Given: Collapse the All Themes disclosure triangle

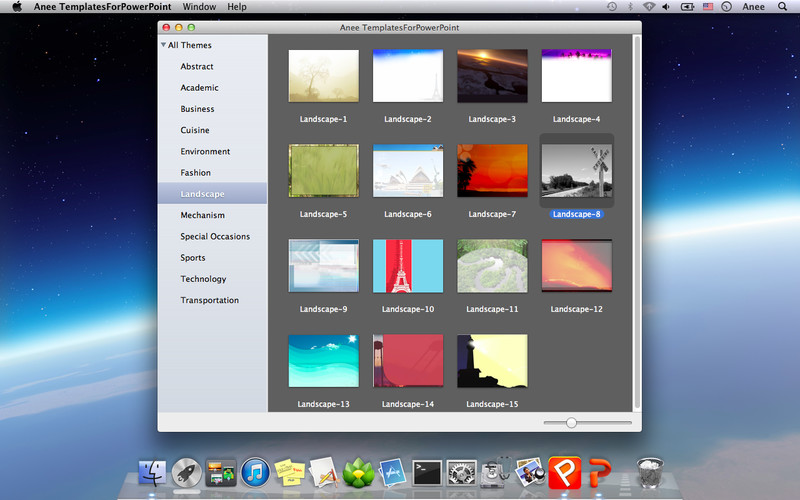Looking at the screenshot, I should 163,45.
